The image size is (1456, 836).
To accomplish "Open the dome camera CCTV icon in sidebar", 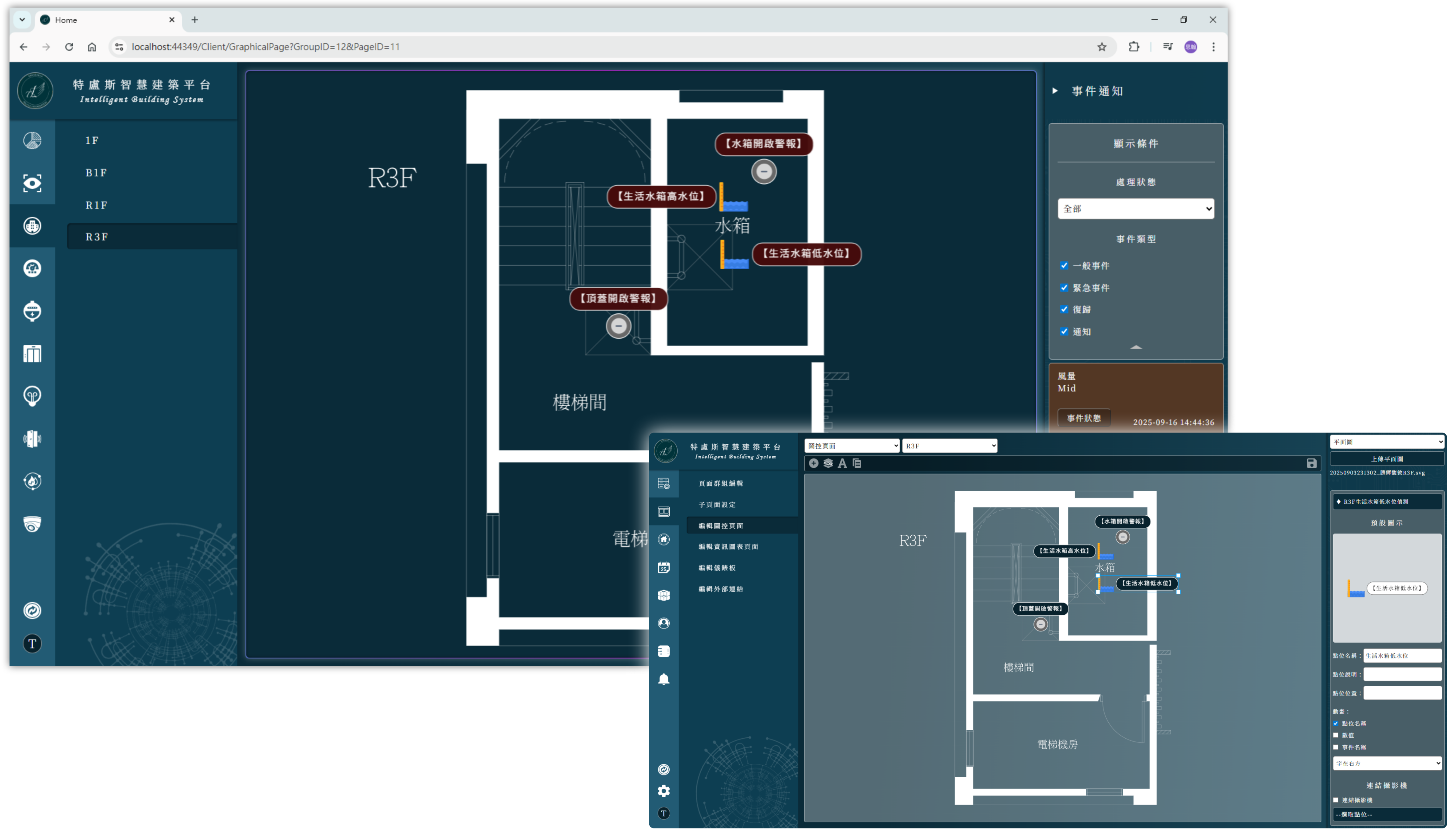I will (32, 524).
